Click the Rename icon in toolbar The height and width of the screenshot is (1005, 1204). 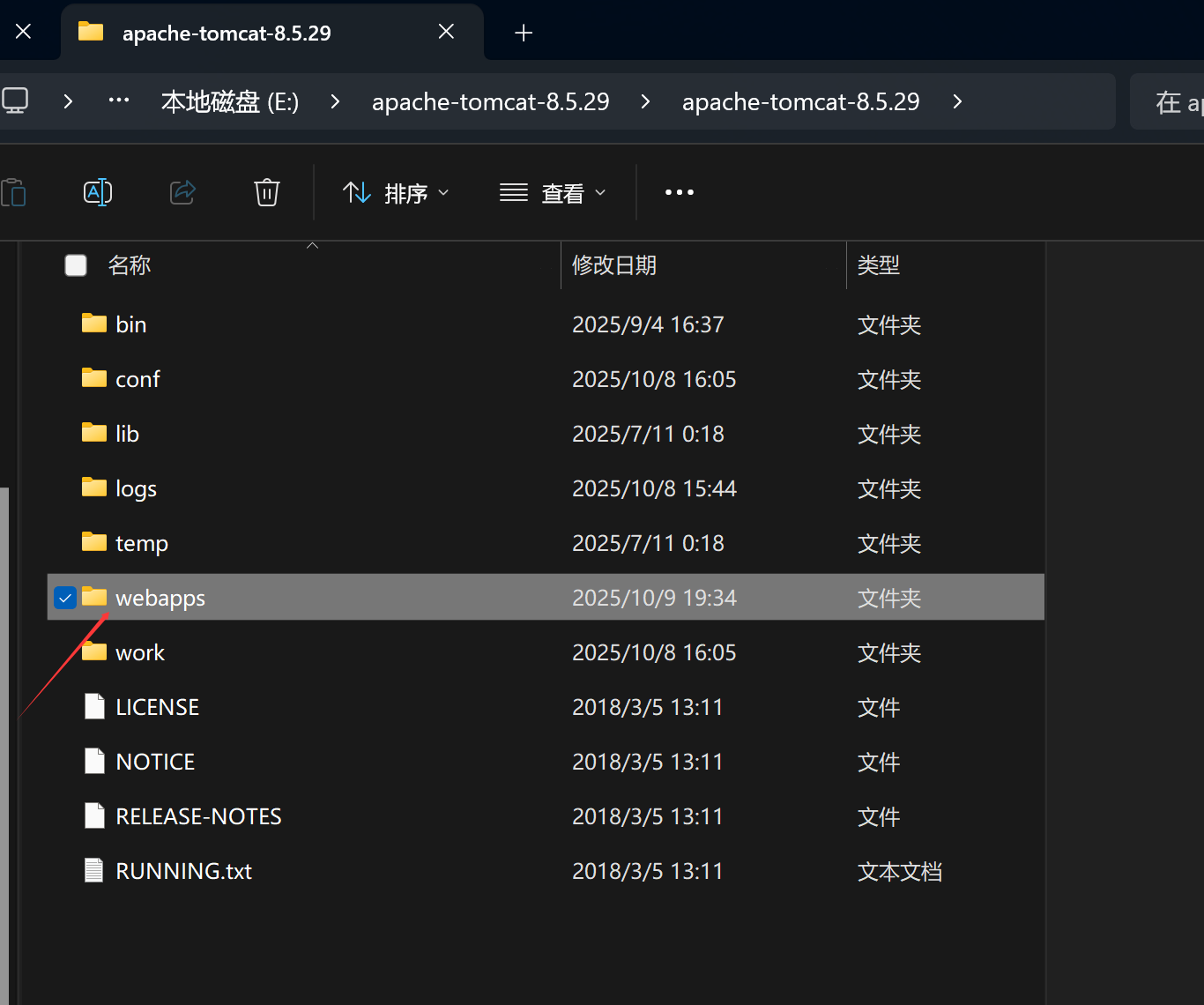pyautogui.click(x=98, y=192)
